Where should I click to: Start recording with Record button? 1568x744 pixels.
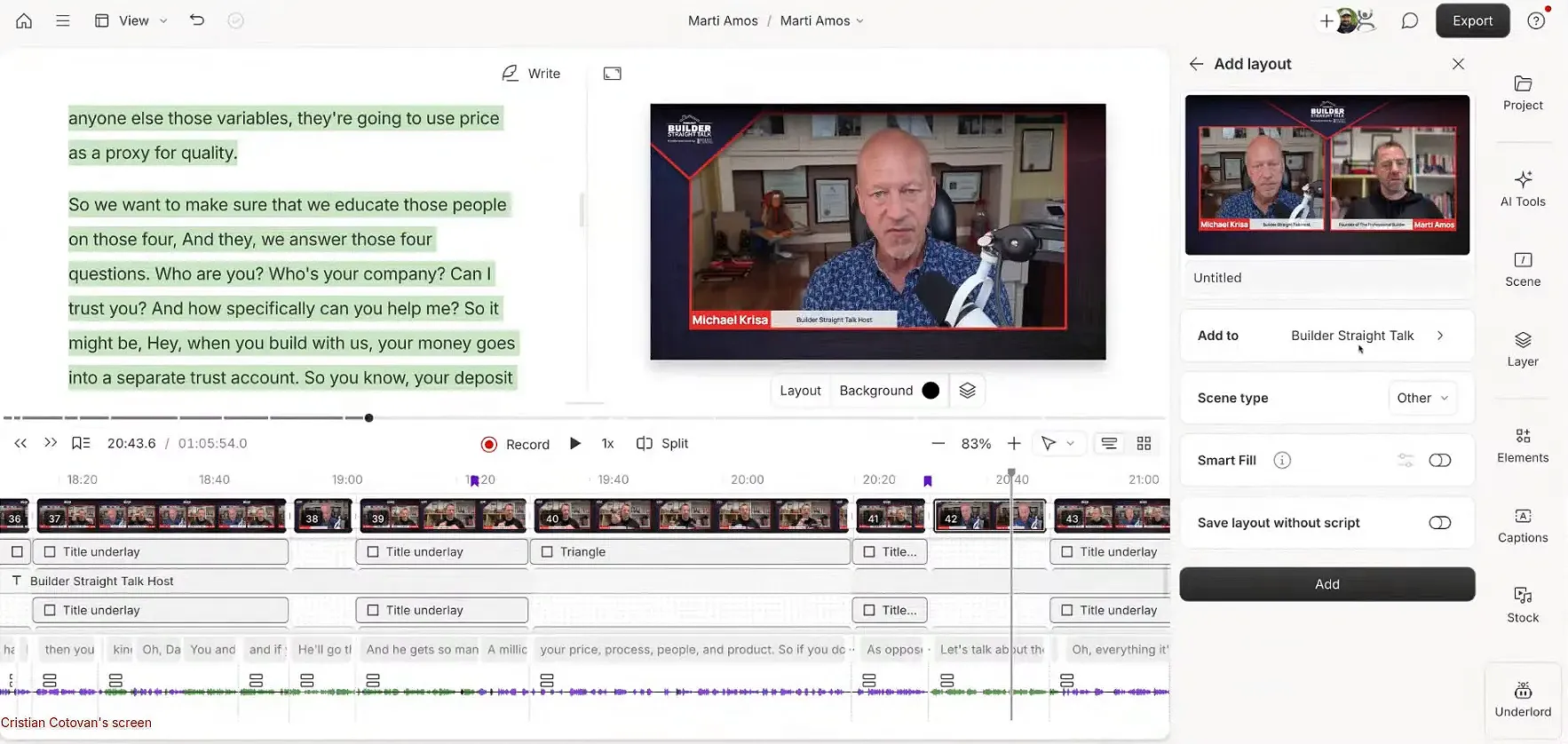click(515, 444)
